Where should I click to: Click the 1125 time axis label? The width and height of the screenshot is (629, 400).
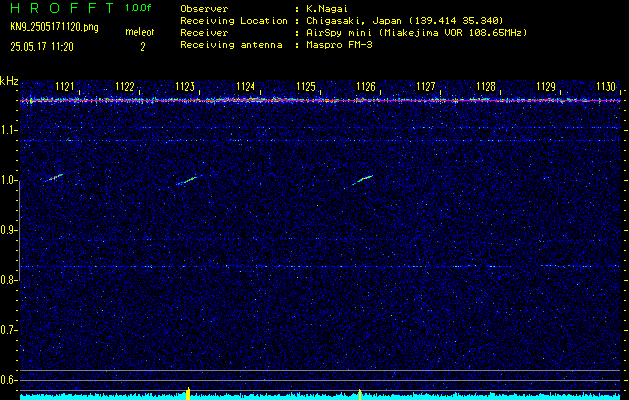point(306,86)
